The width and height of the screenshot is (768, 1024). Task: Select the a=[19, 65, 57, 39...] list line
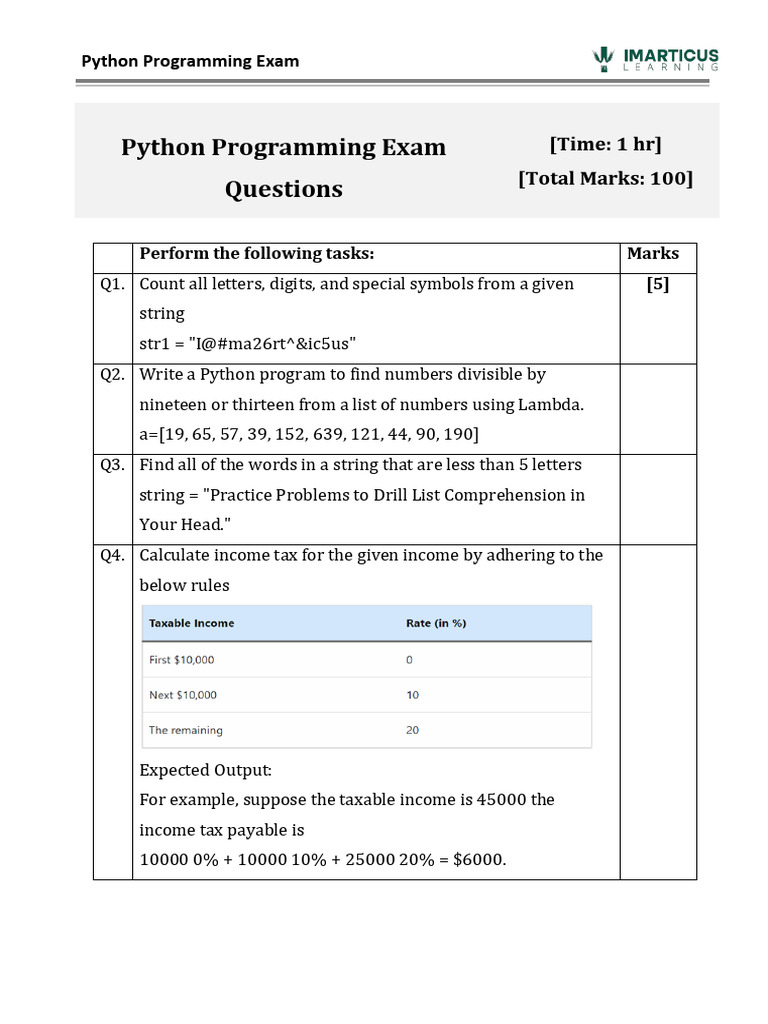[x=309, y=434]
